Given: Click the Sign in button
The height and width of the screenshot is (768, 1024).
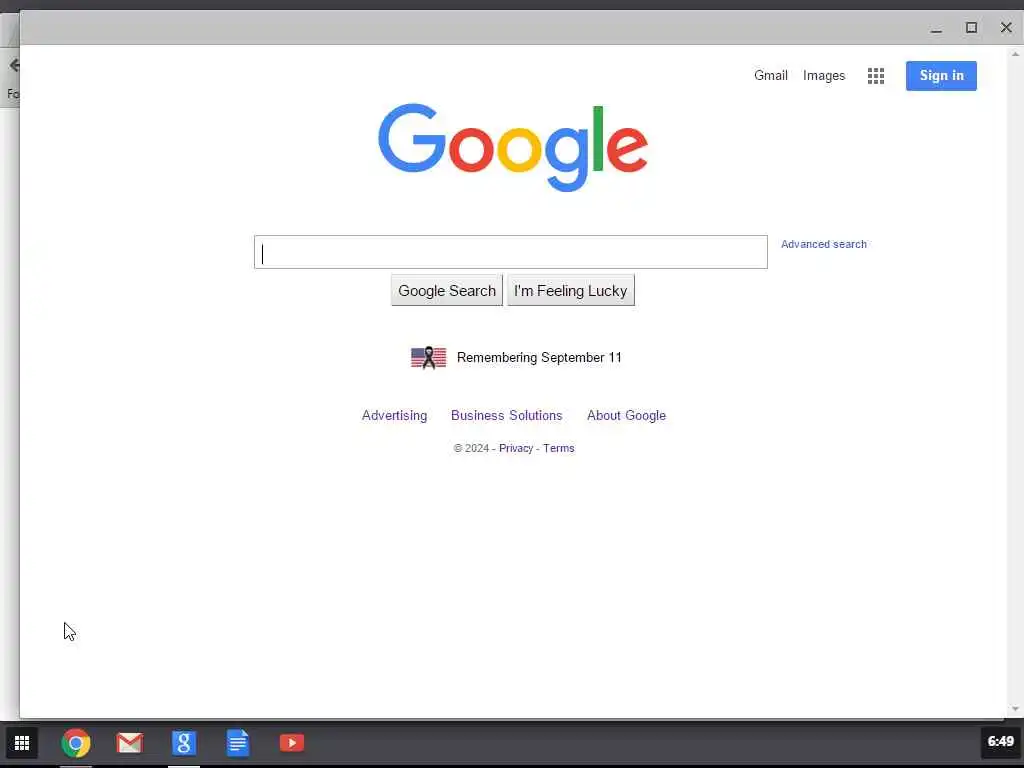Looking at the screenshot, I should pyautogui.click(x=941, y=76).
